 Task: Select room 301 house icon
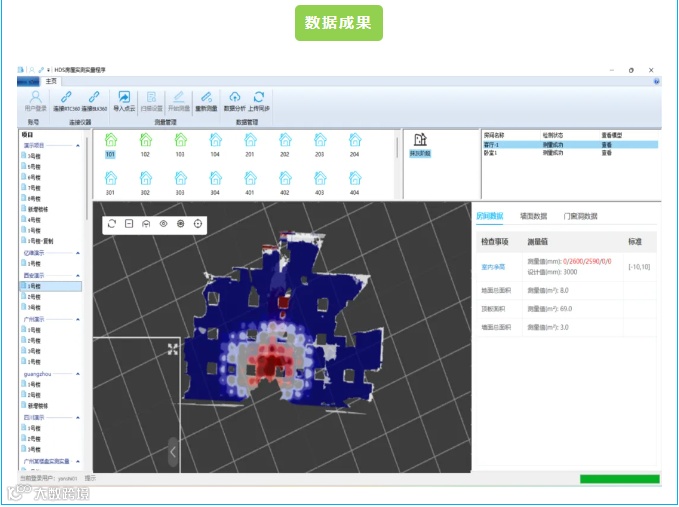(111, 178)
